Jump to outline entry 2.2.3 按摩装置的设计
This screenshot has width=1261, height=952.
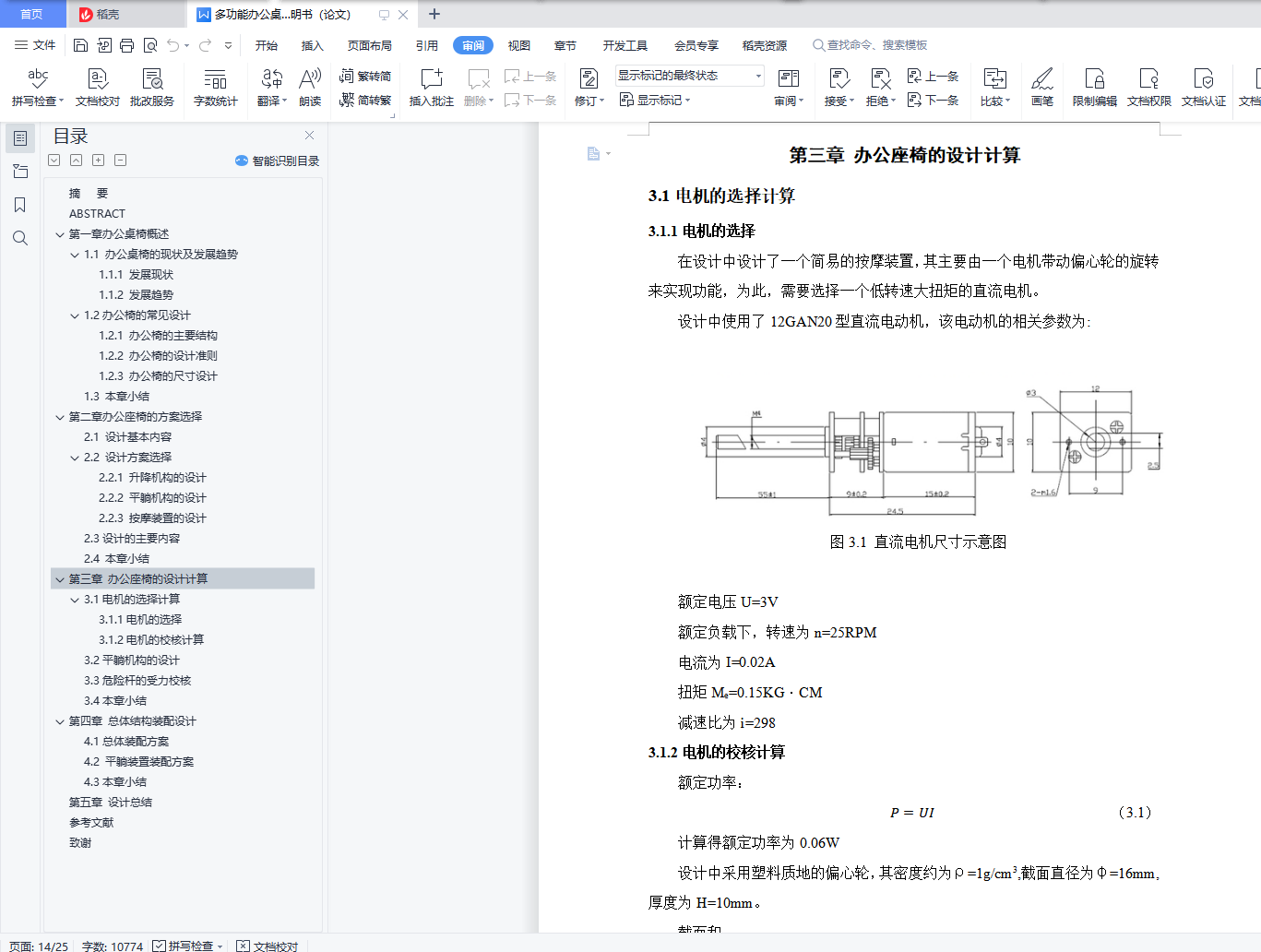tap(152, 518)
